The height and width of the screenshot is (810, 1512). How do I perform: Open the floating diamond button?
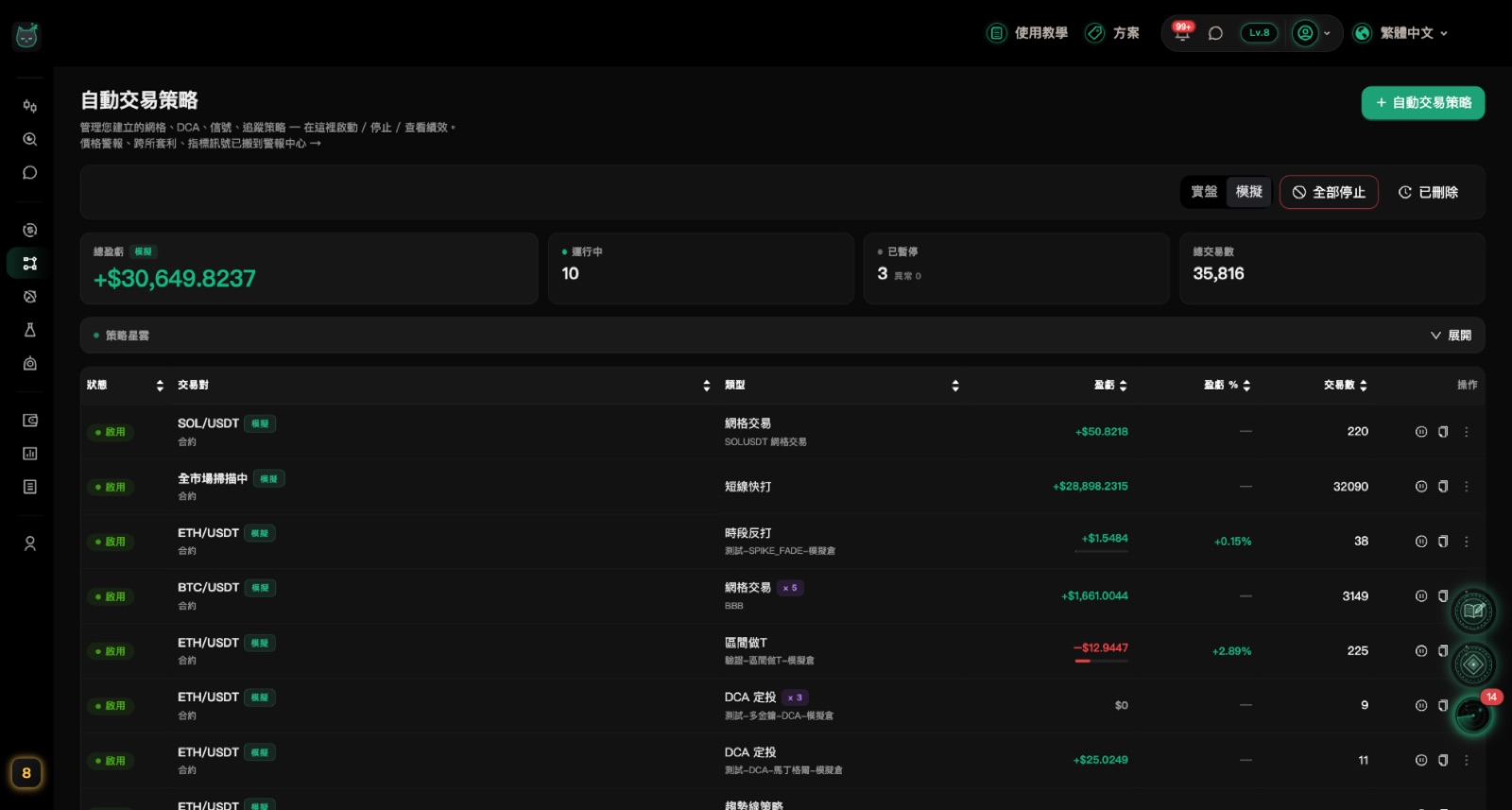1473,664
